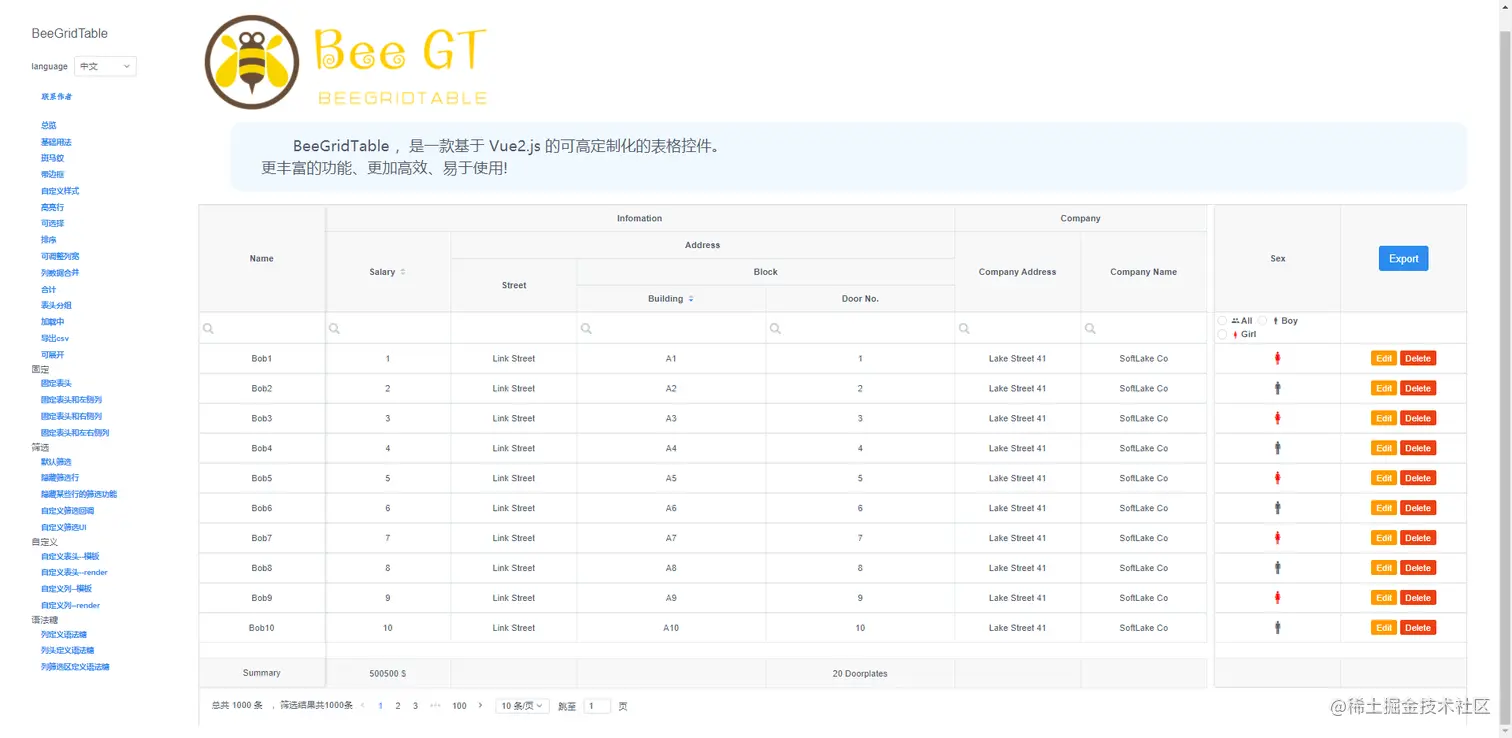1512x738 pixels.
Task: Click Delete in Bob3's row
Action: click(1418, 418)
